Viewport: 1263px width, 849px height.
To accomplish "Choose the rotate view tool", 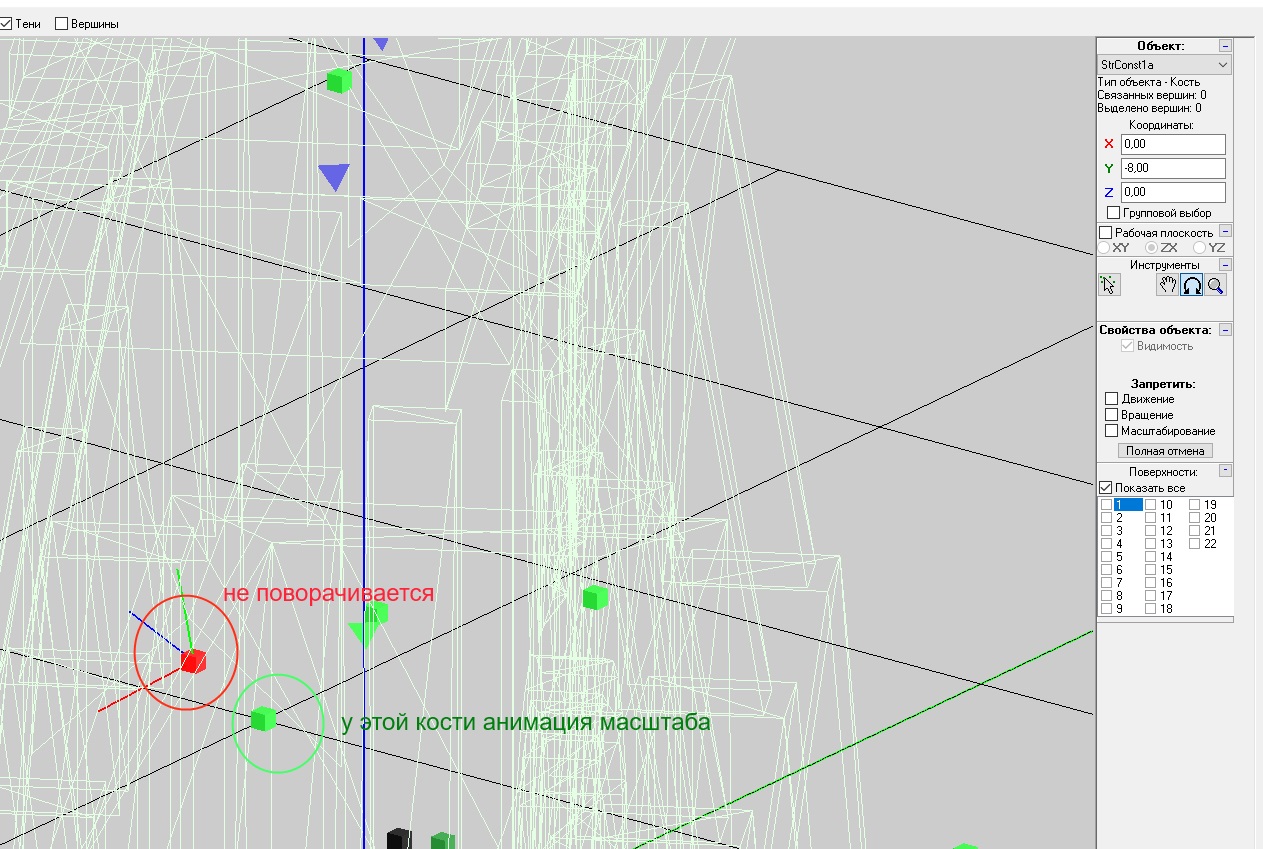I will pos(1191,286).
